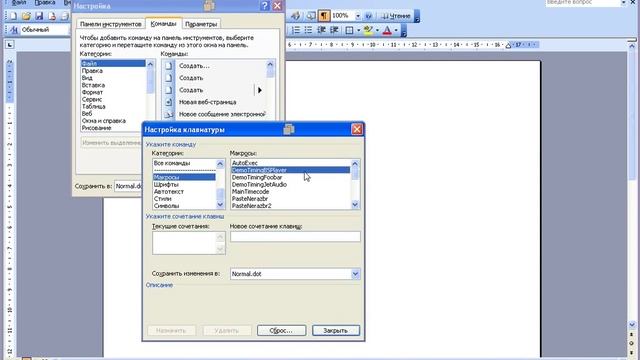Click the Outside border icon
This screenshot has width=640, height=360.
(x=349, y=30)
